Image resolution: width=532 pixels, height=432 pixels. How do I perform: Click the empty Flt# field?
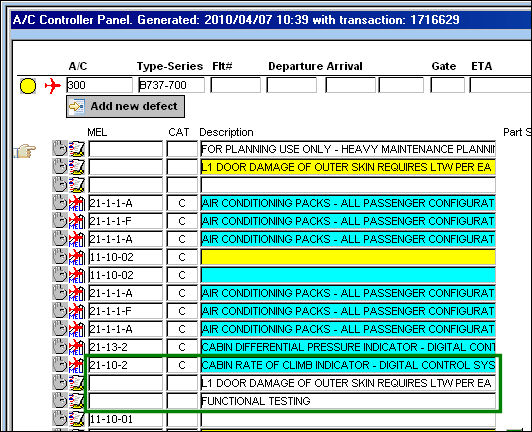[235, 85]
